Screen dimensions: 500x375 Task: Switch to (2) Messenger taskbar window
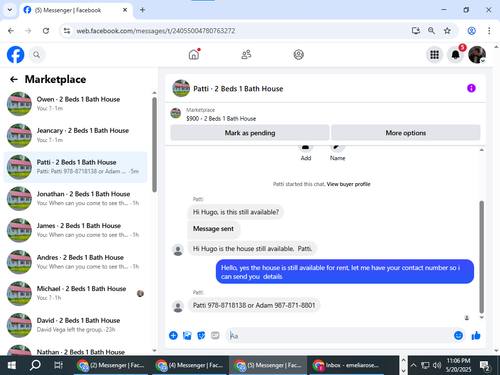point(111,365)
